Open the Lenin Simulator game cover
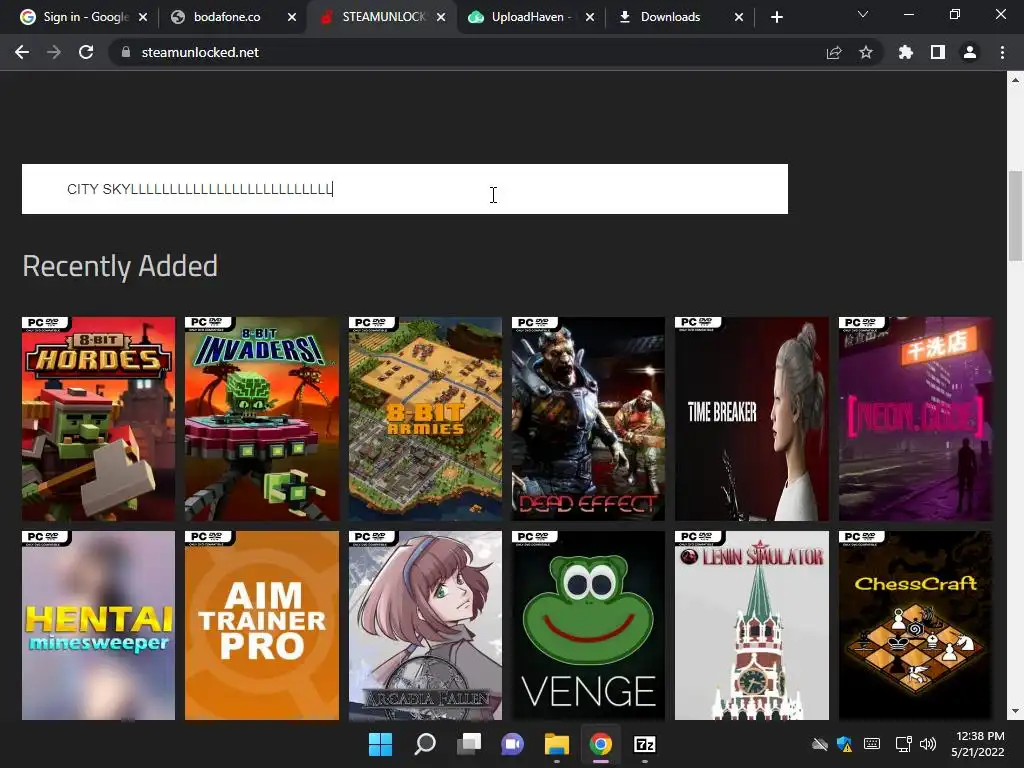 [752, 625]
